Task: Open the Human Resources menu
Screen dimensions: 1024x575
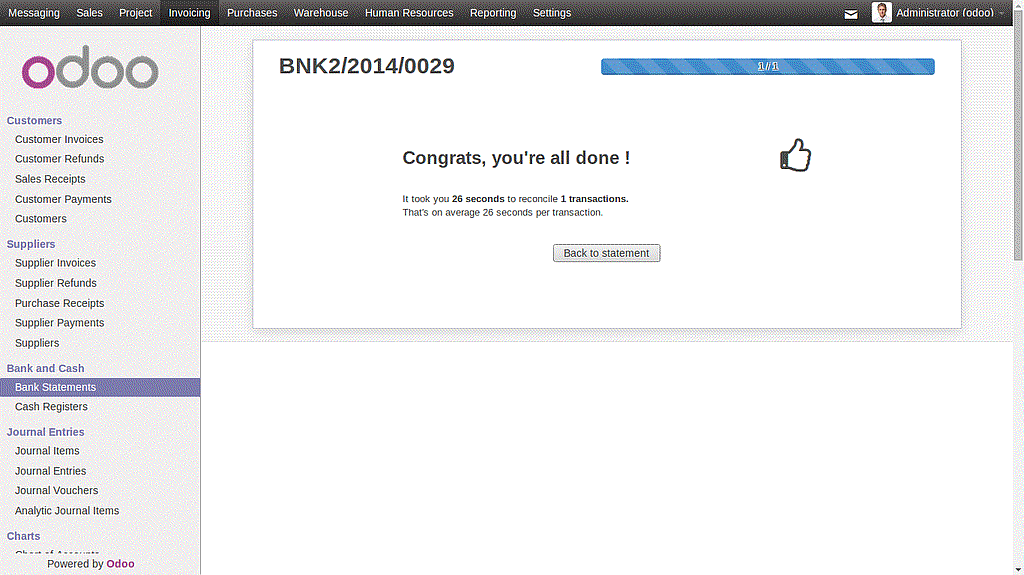Action: 408,13
